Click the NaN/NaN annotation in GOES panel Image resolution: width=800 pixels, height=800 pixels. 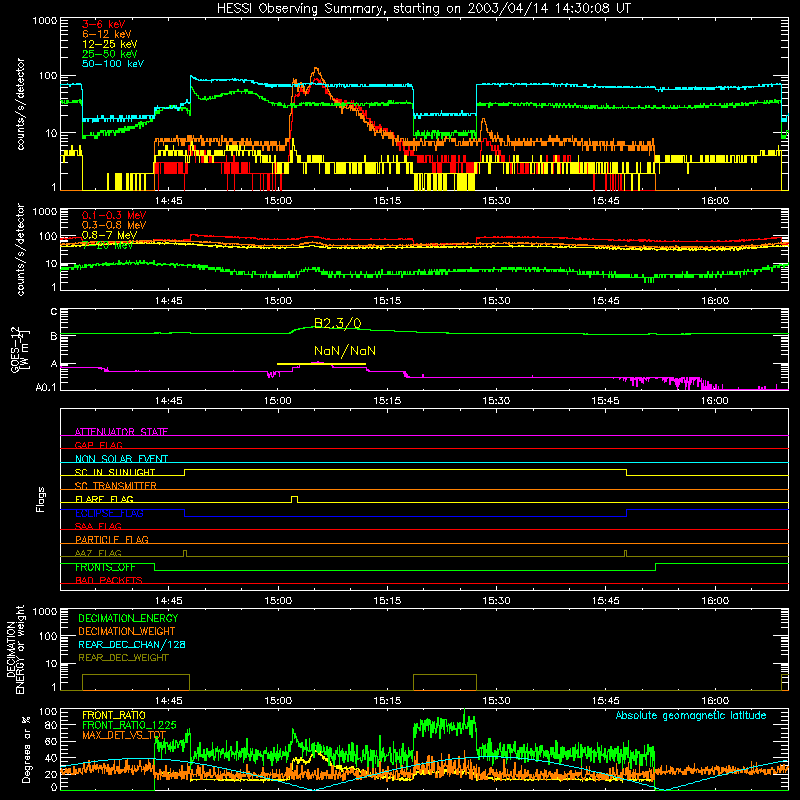point(345,351)
